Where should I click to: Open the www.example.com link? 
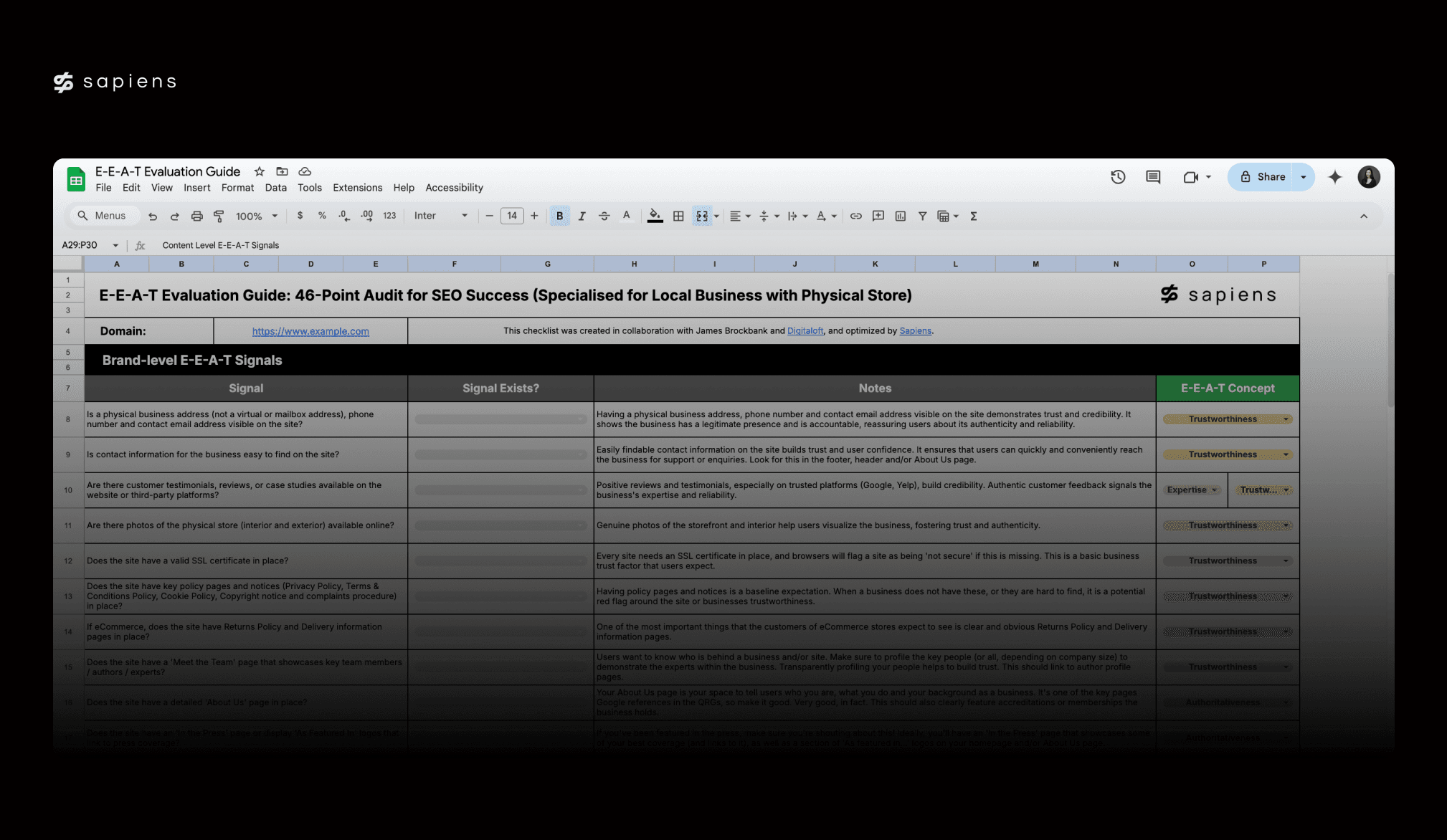click(x=310, y=331)
